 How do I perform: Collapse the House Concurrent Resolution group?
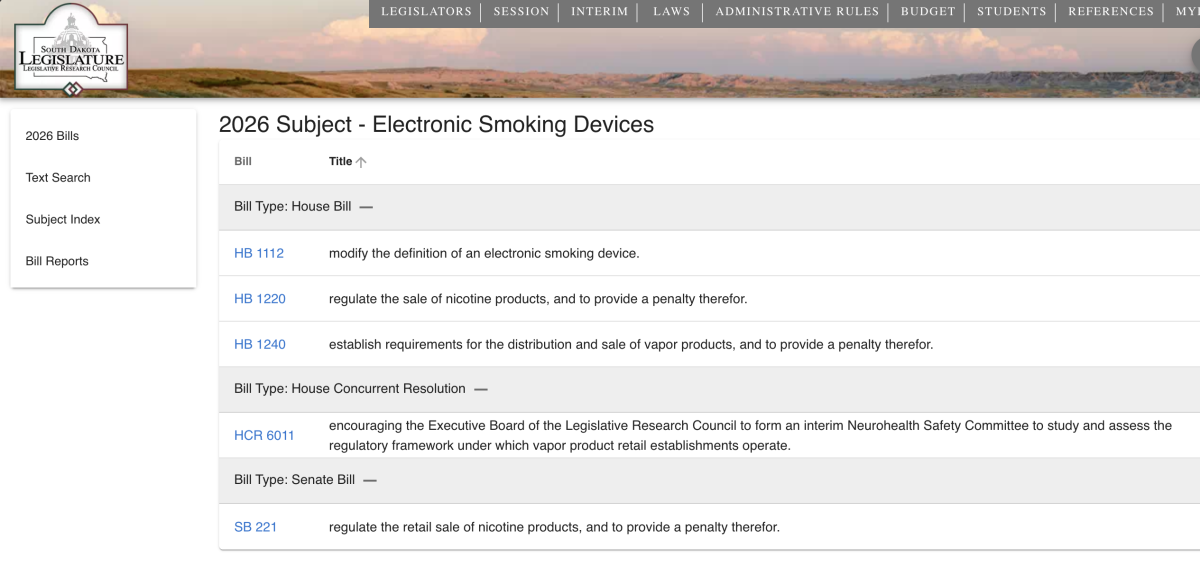[x=481, y=389]
